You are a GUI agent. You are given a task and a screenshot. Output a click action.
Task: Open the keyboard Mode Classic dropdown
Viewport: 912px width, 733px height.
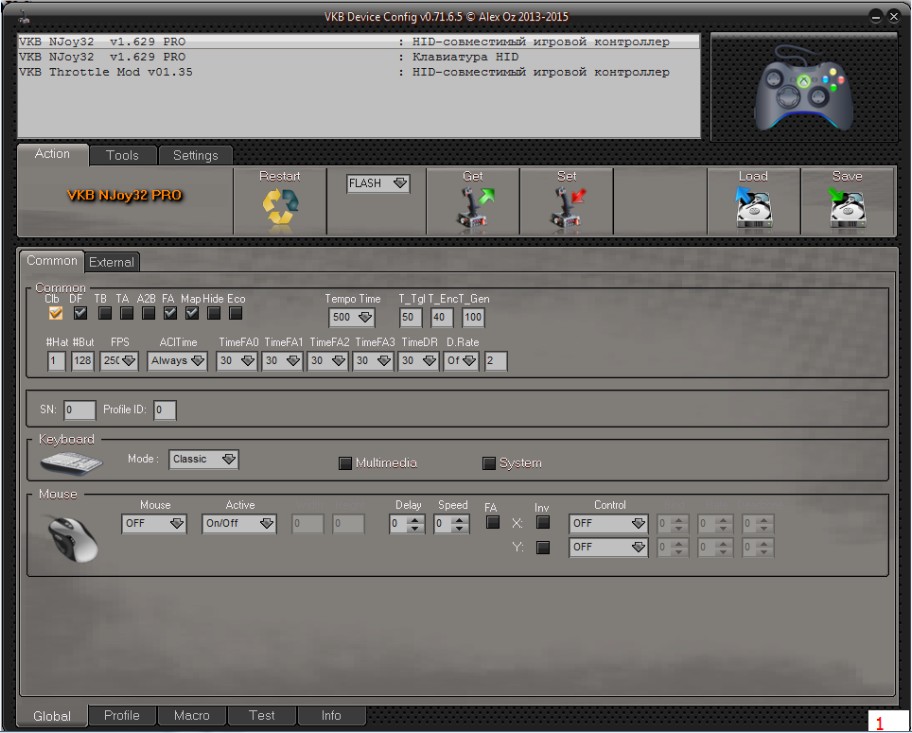point(204,459)
